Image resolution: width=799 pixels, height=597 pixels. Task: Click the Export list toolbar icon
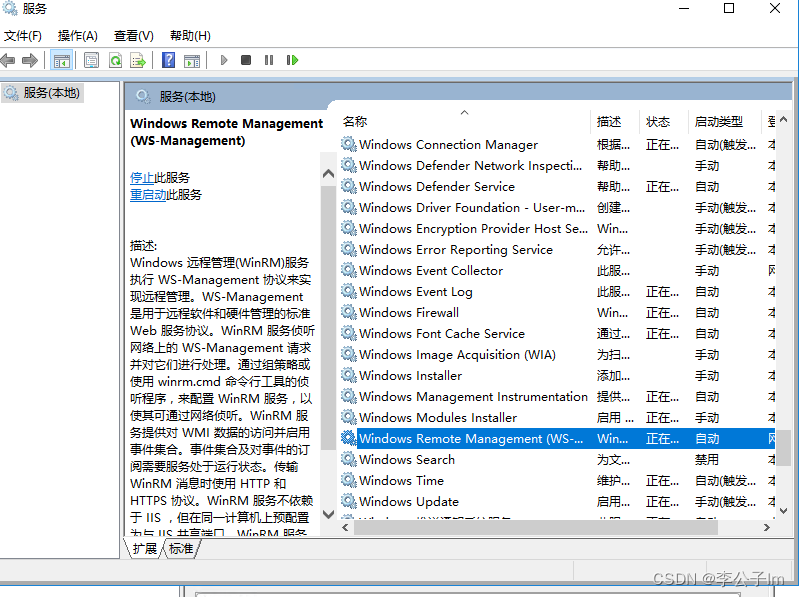[x=138, y=61]
